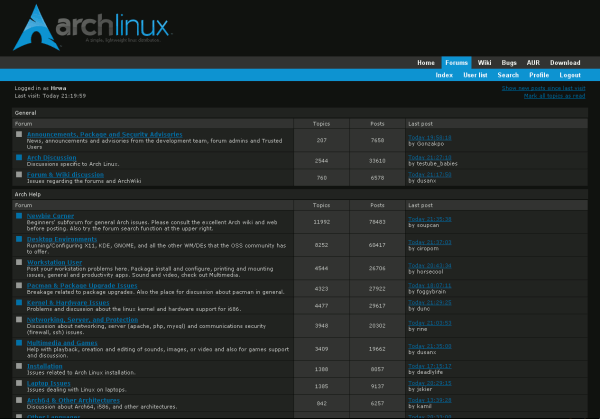This screenshot has height=419, width=600.
Task: Open the Wiki tab
Action: coord(484,63)
